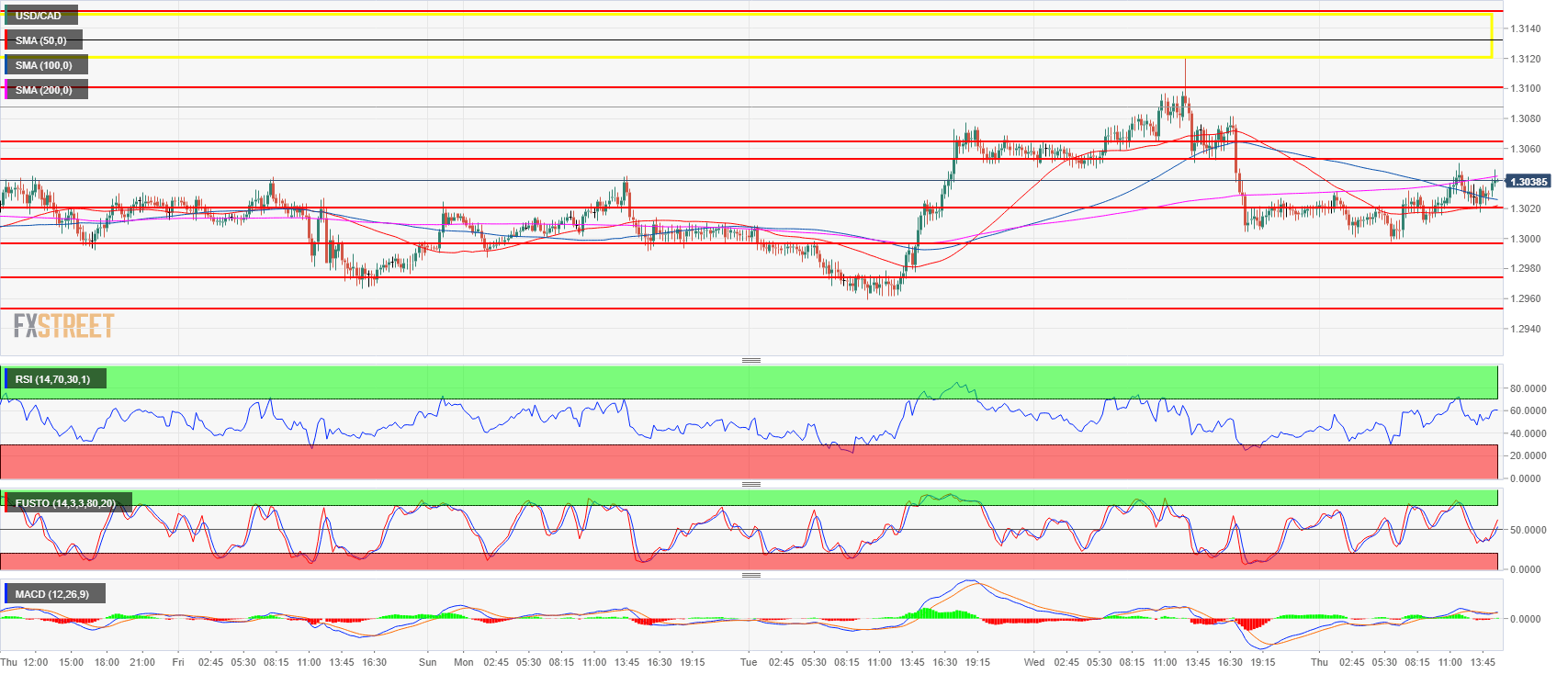Click the 1.3000 price axis label

pyautogui.click(x=1526, y=239)
